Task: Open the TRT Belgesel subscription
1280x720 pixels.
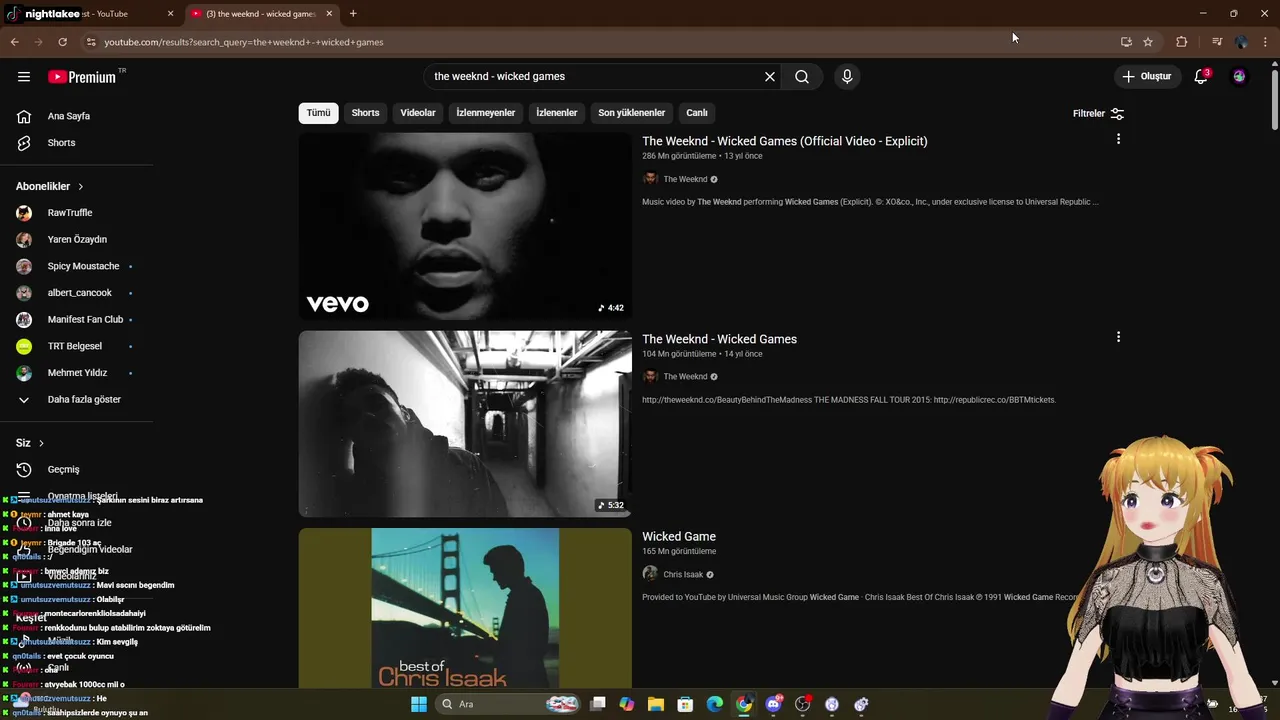Action: point(76,346)
